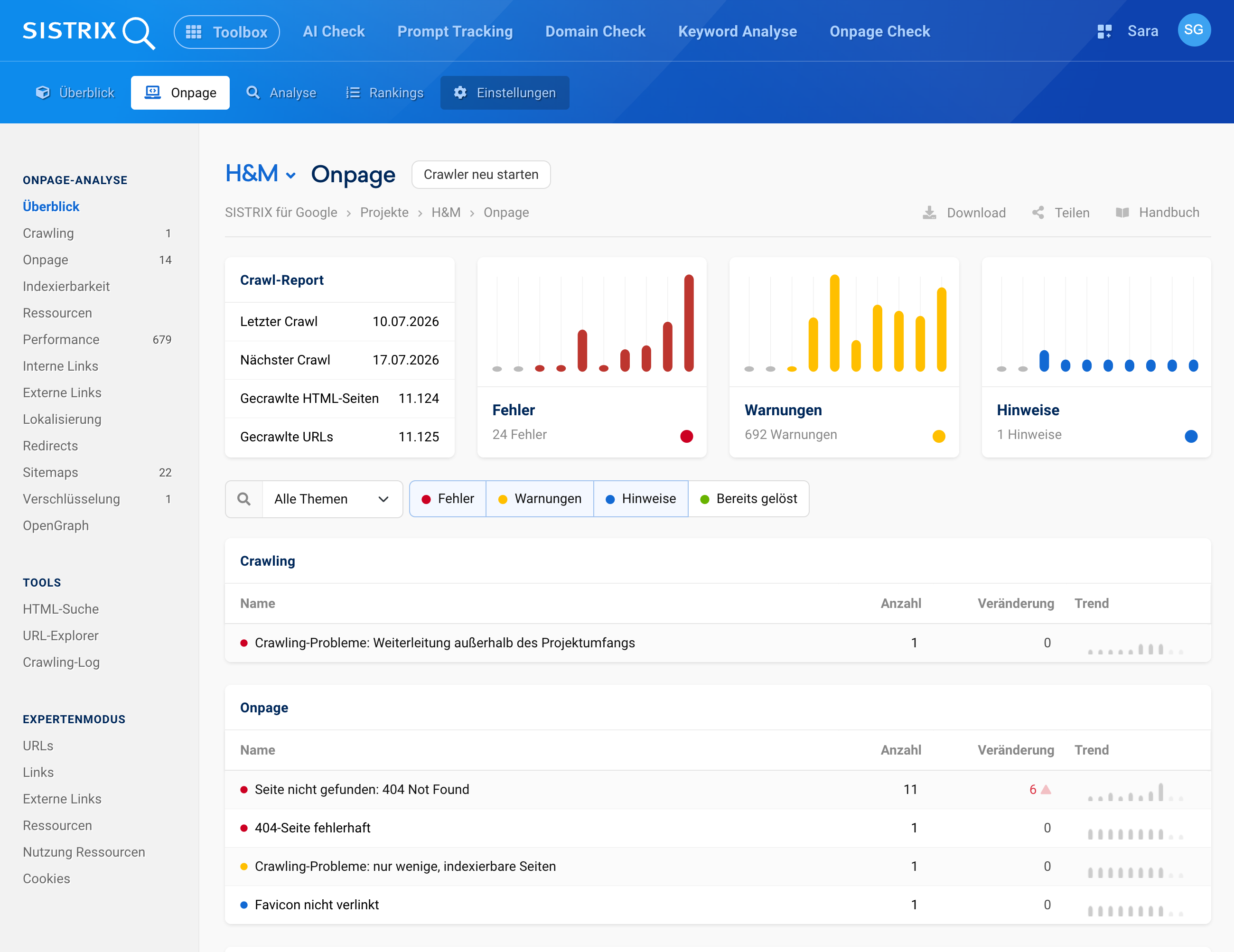This screenshot has height=952, width=1234.
Task: Toggle the Warnungen filter
Action: coord(540,499)
